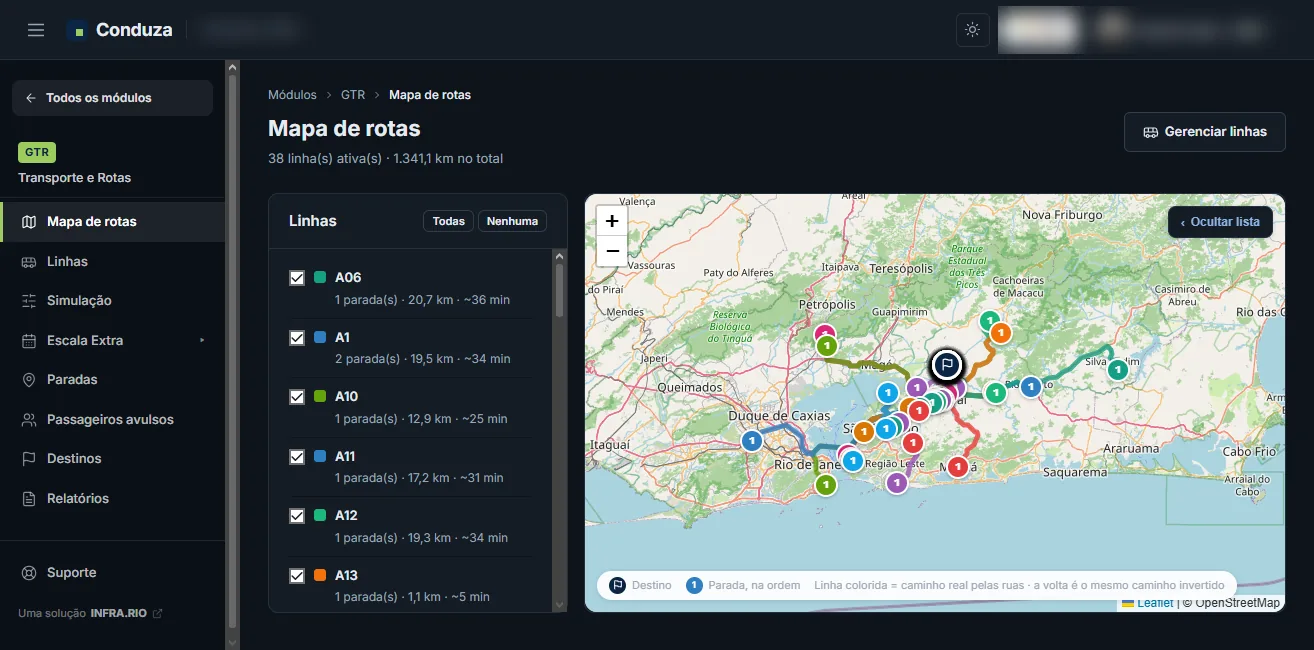Viewport: 1314px width, 650px height.
Task: Click the Suporte lifebuoy icon
Action: 29,573
